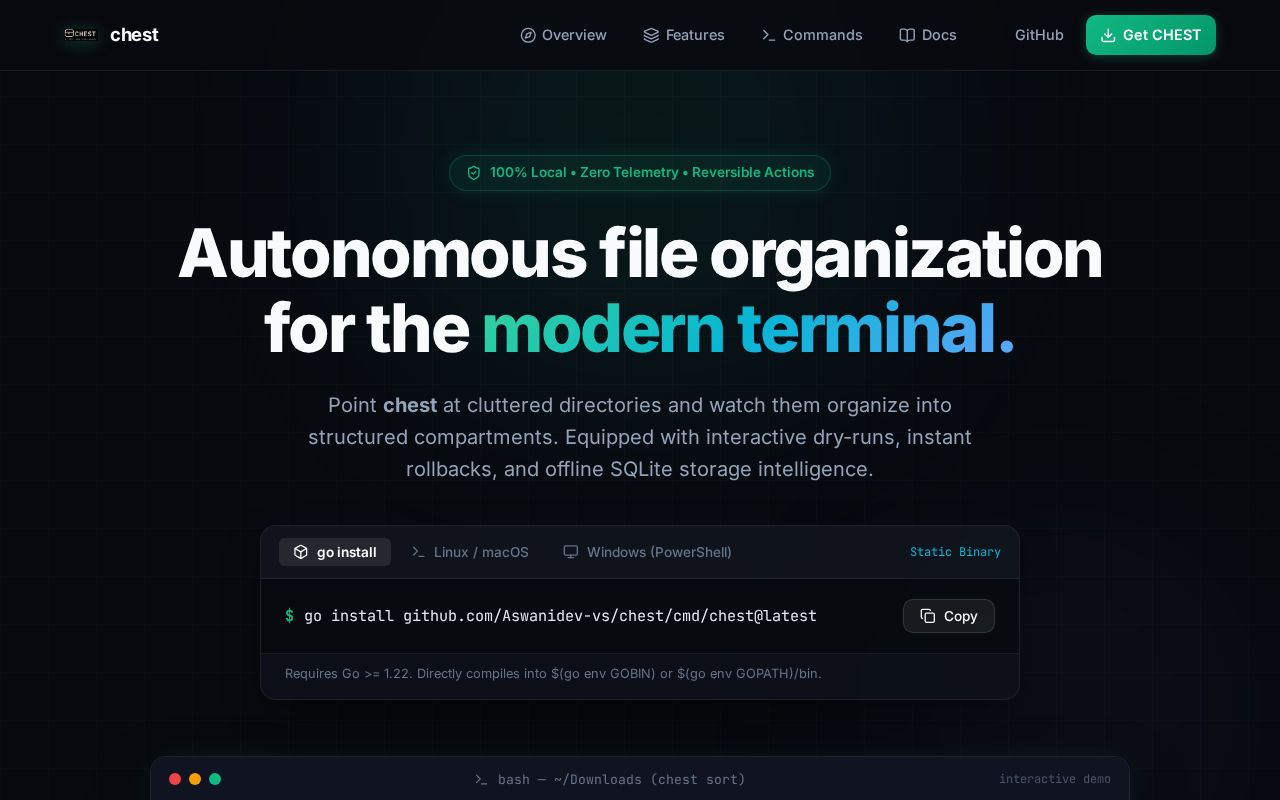1280x800 pixels.
Task: Click the copy icon next to install command
Action: (x=928, y=616)
